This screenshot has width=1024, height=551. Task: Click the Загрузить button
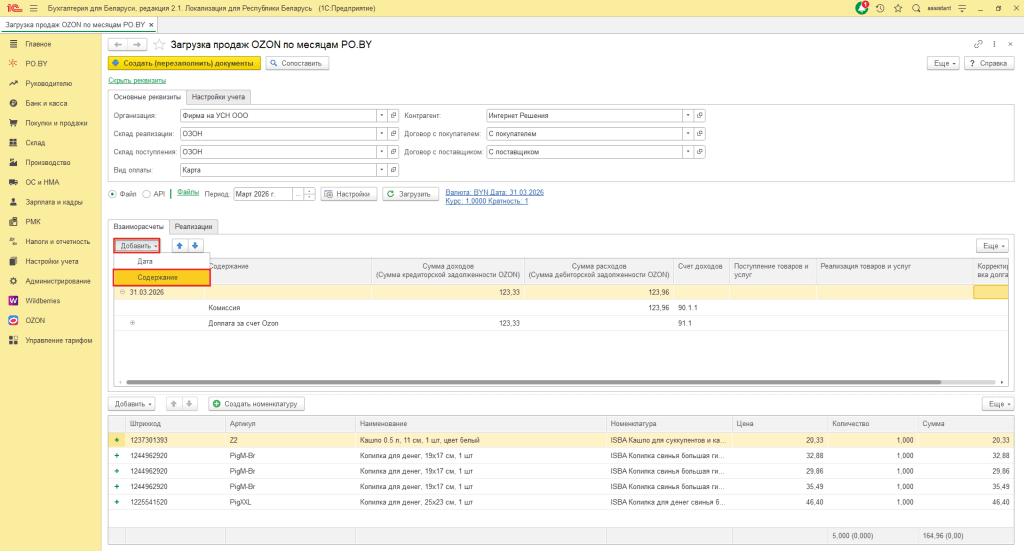pos(410,194)
